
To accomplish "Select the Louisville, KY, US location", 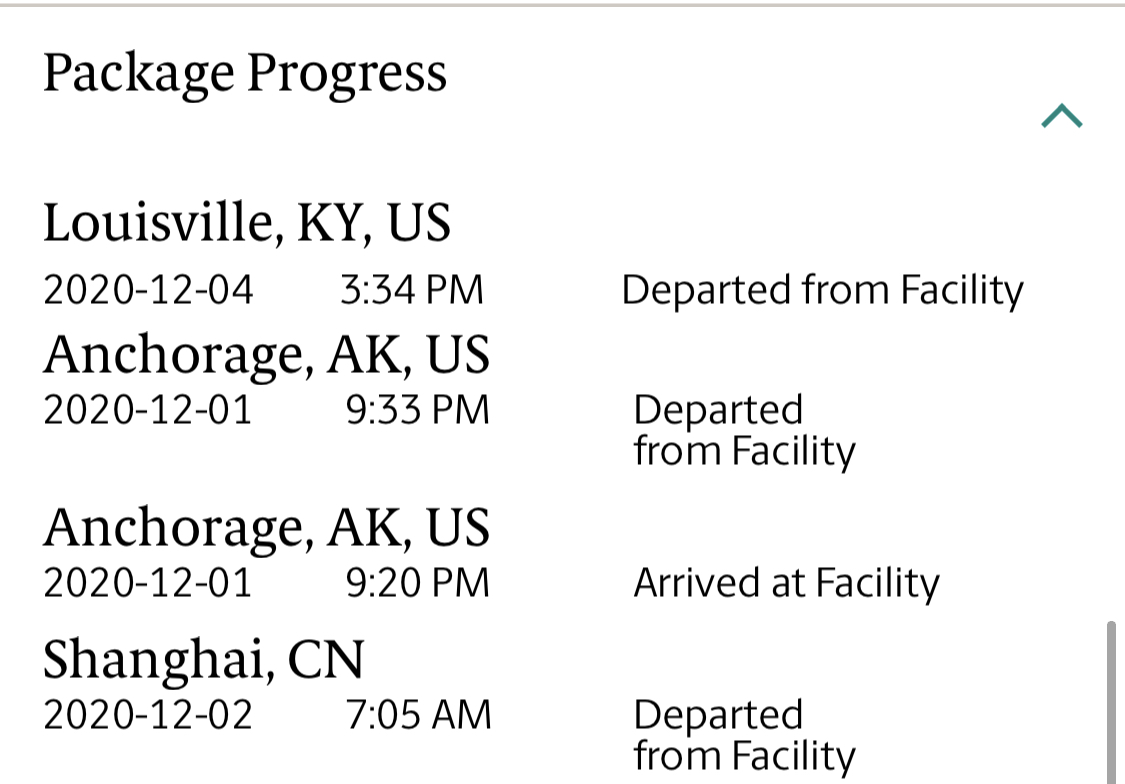I will [x=247, y=222].
